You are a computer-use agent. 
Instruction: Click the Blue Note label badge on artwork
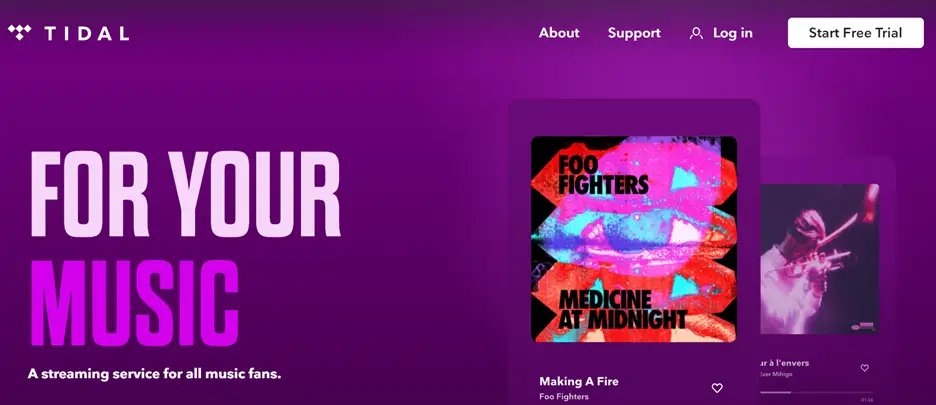(865, 327)
